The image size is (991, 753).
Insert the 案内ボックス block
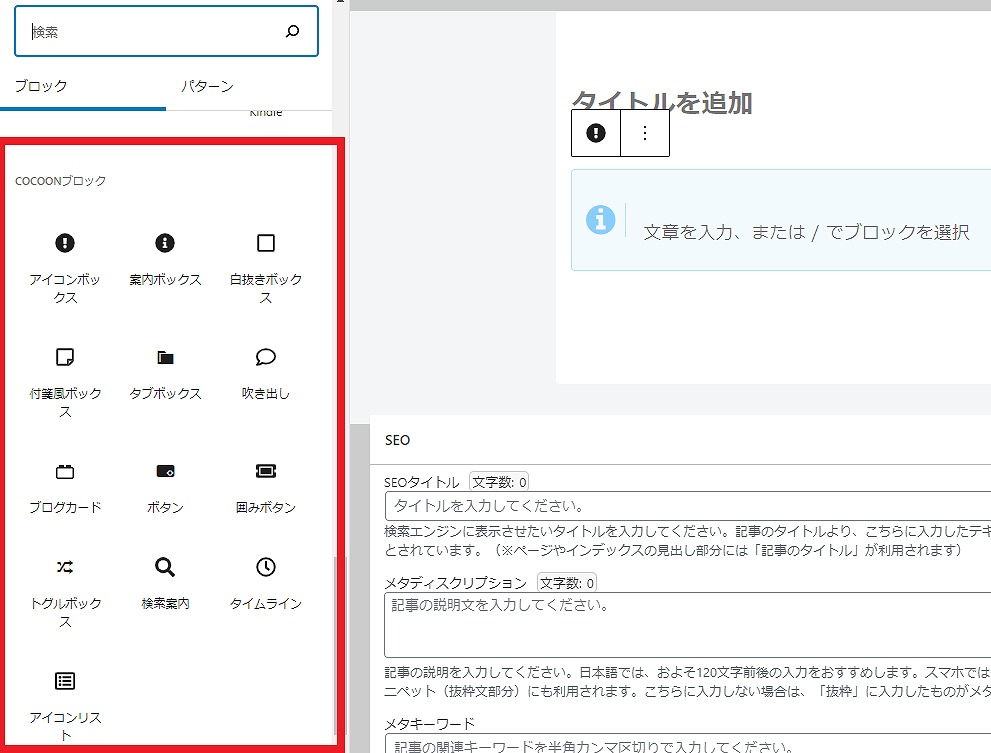coord(165,260)
